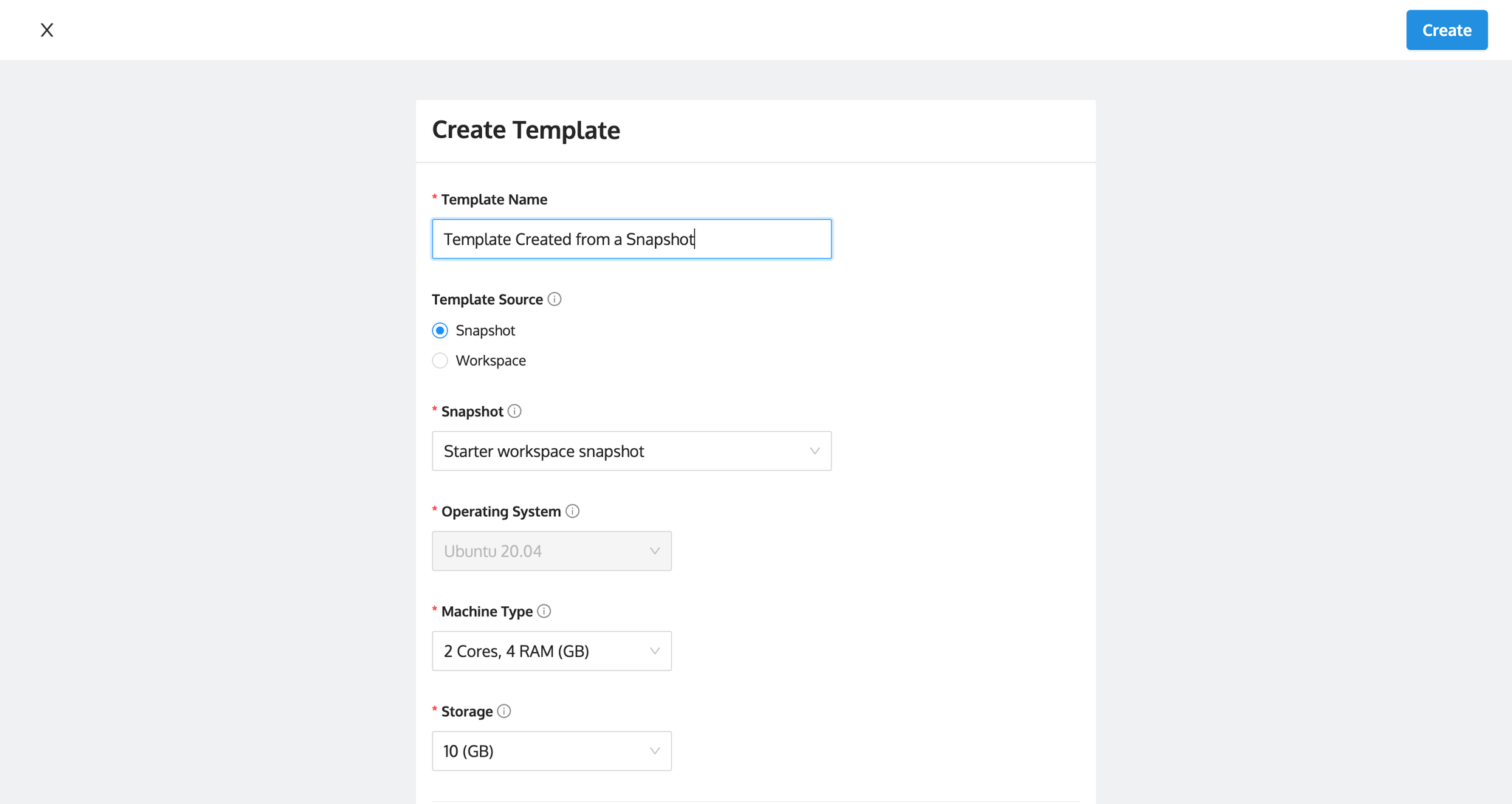
Task: Close the Create Template dialog with X
Action: tap(47, 30)
